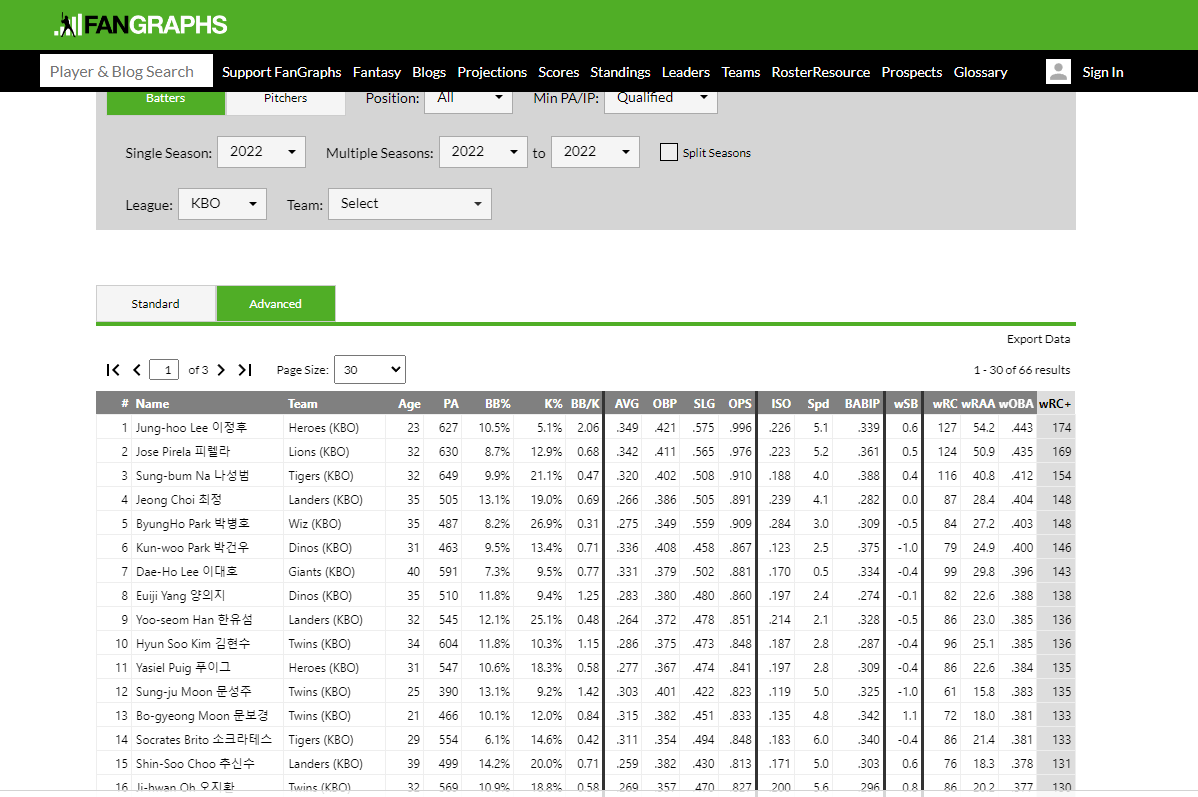This screenshot has width=1198, height=797.
Task: Open Jose Pirela player page
Action: (183, 452)
